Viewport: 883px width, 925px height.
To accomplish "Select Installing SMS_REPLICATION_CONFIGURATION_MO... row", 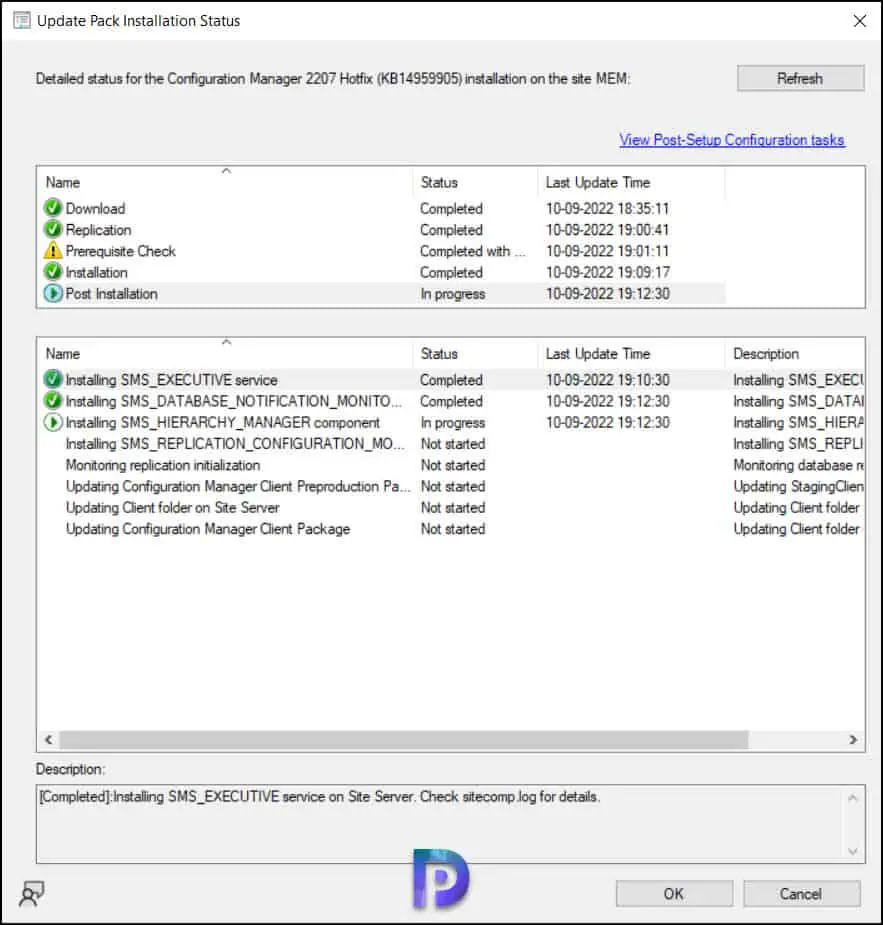I will click(x=451, y=444).
